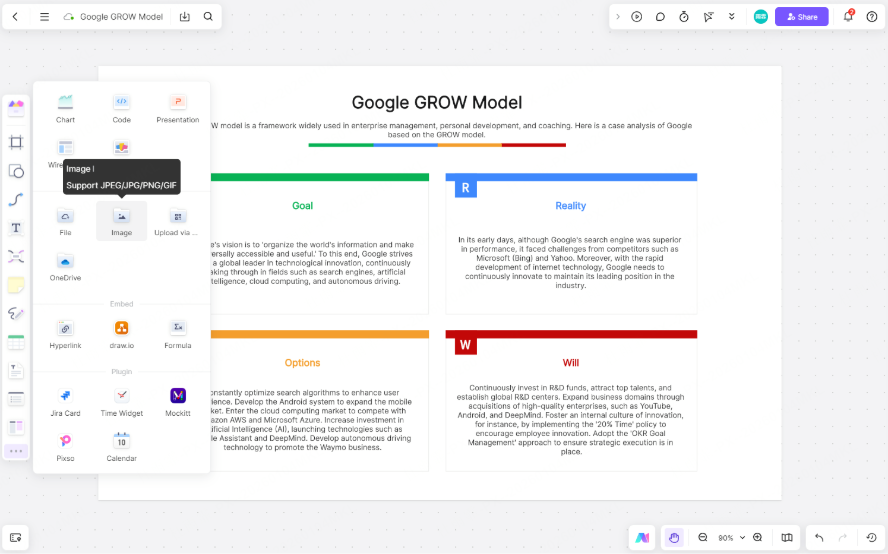Click the Image upload option
Screen dimensions: 888x554
click(x=121, y=221)
